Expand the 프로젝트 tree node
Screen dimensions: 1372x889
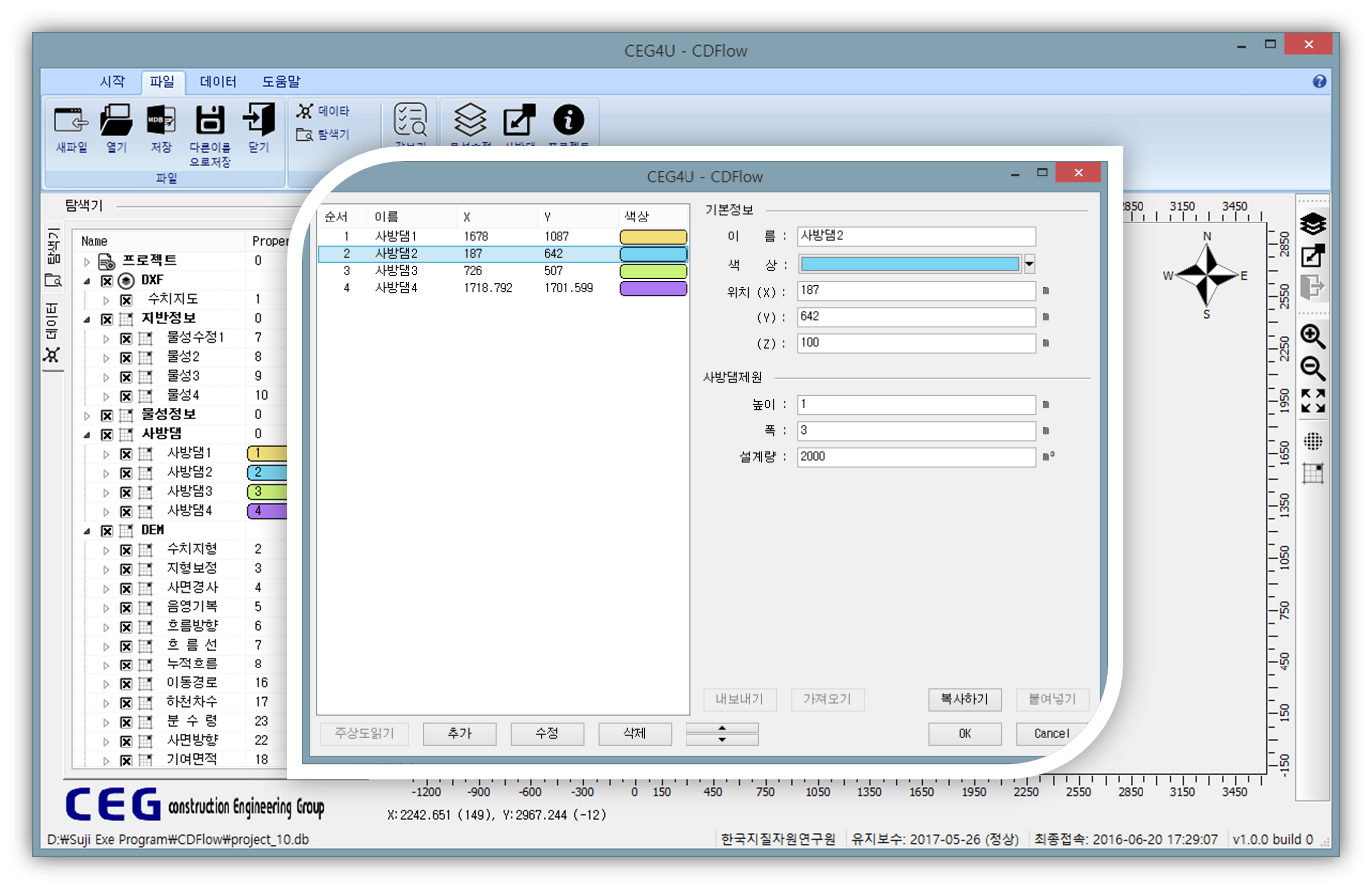coord(87,262)
